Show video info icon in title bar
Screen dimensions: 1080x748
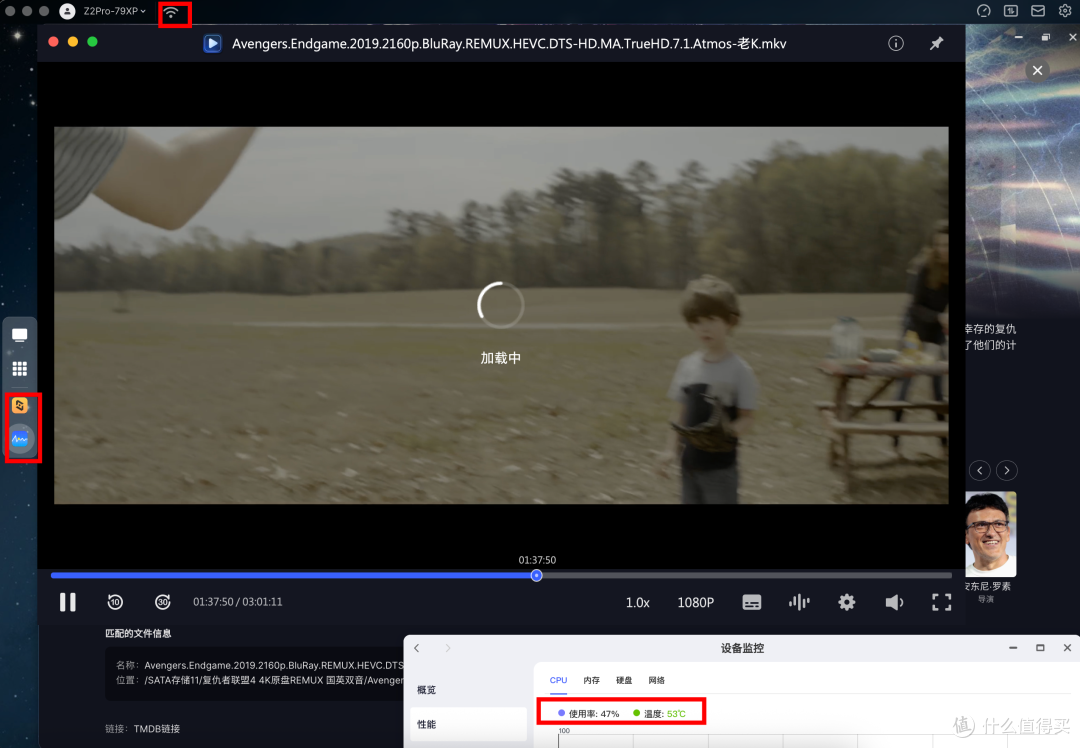coord(895,43)
